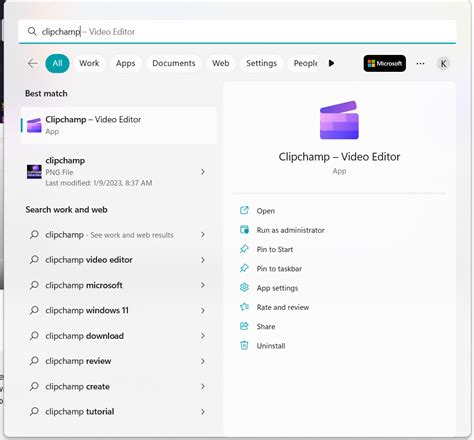Click search icon beside clipchamp microsoft
This screenshot has height=440, width=474.
click(34, 285)
